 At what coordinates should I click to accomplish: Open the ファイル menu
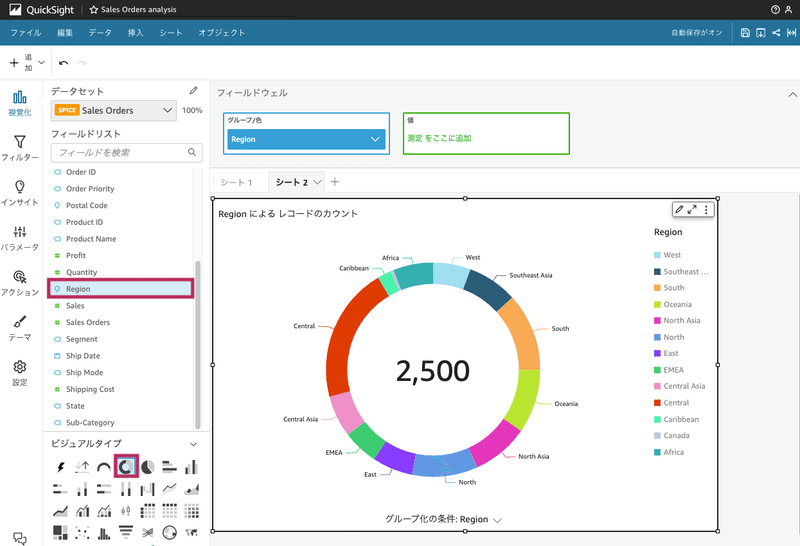[26, 33]
